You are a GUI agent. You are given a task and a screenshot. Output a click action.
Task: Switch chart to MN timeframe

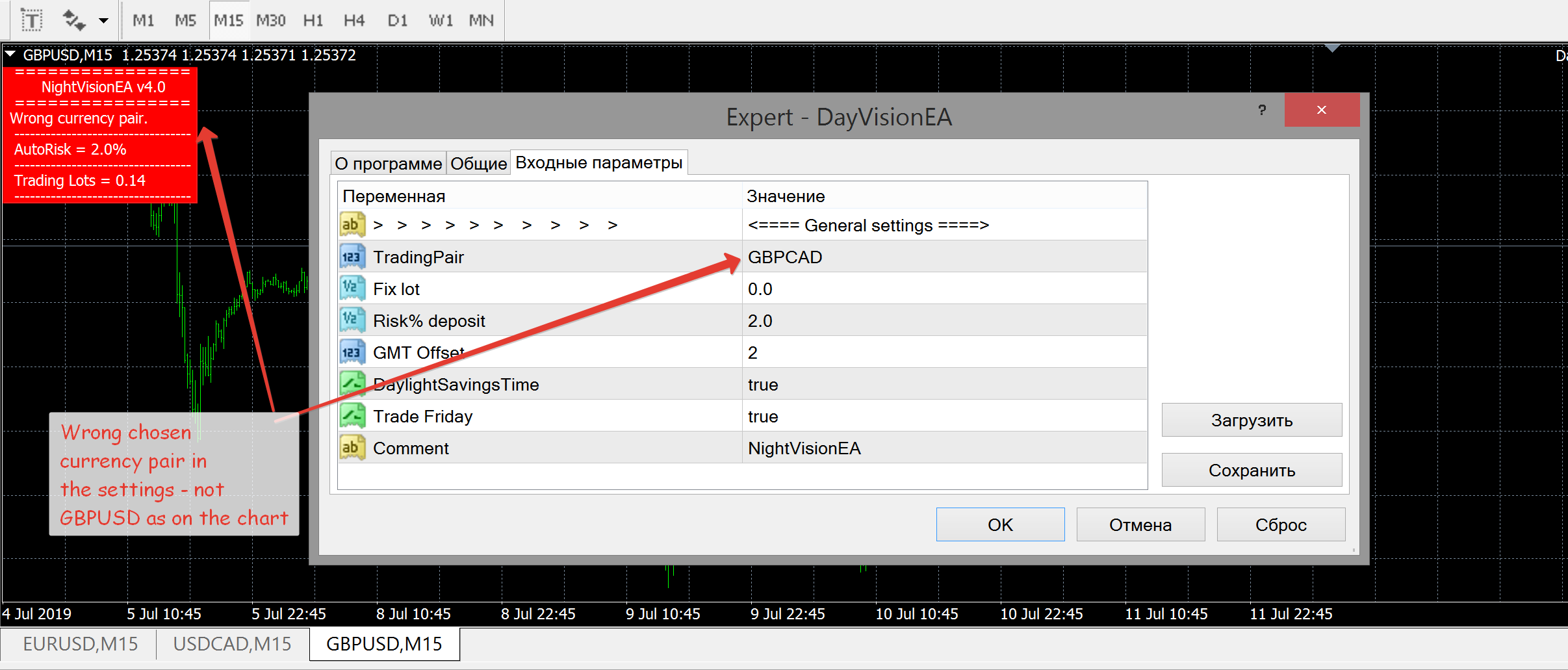click(x=481, y=20)
